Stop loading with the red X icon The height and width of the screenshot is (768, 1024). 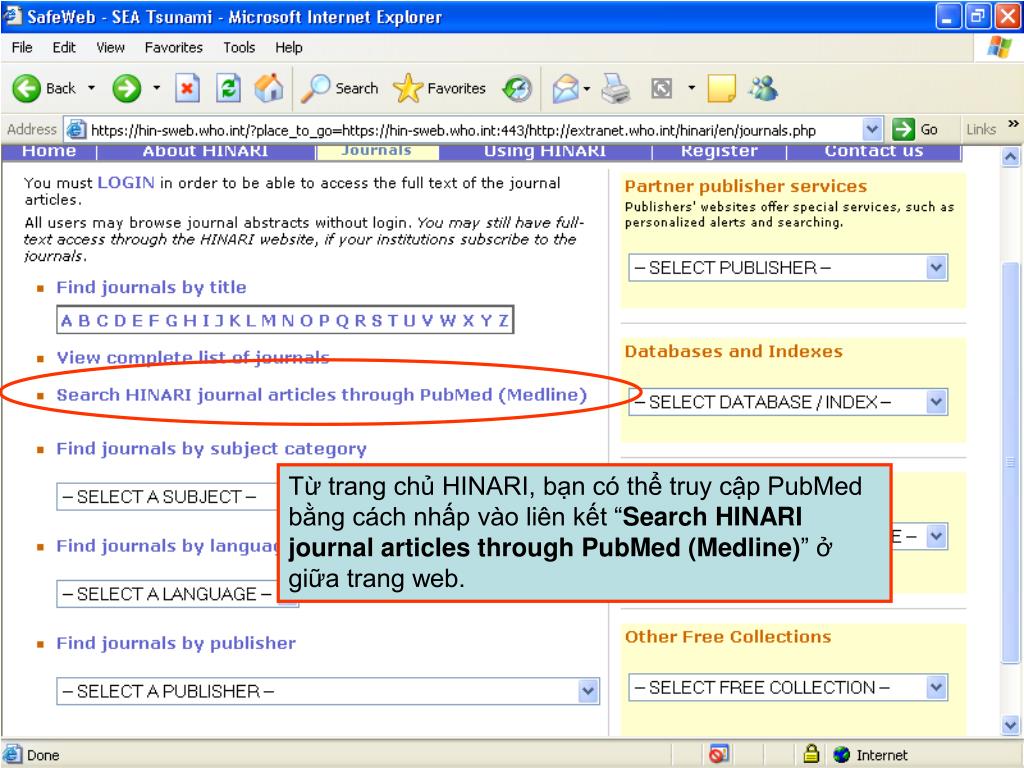click(187, 88)
